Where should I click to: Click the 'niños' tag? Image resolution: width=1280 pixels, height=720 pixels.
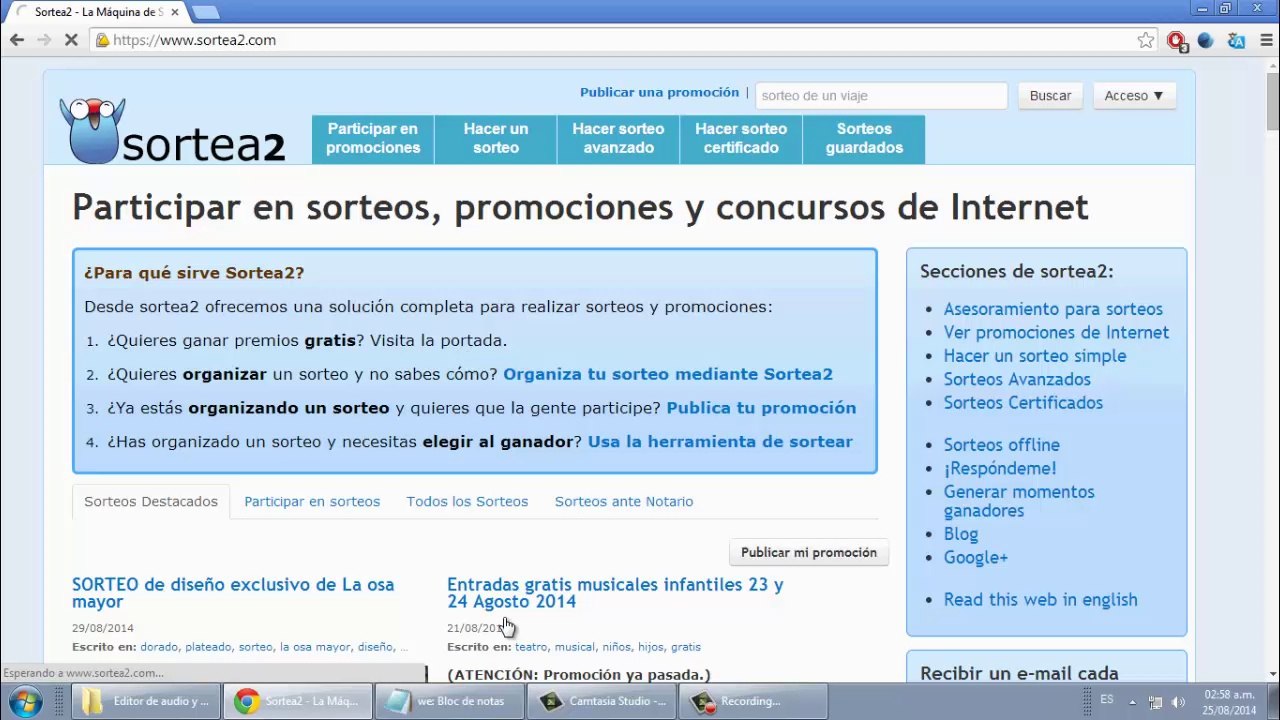[616, 647]
